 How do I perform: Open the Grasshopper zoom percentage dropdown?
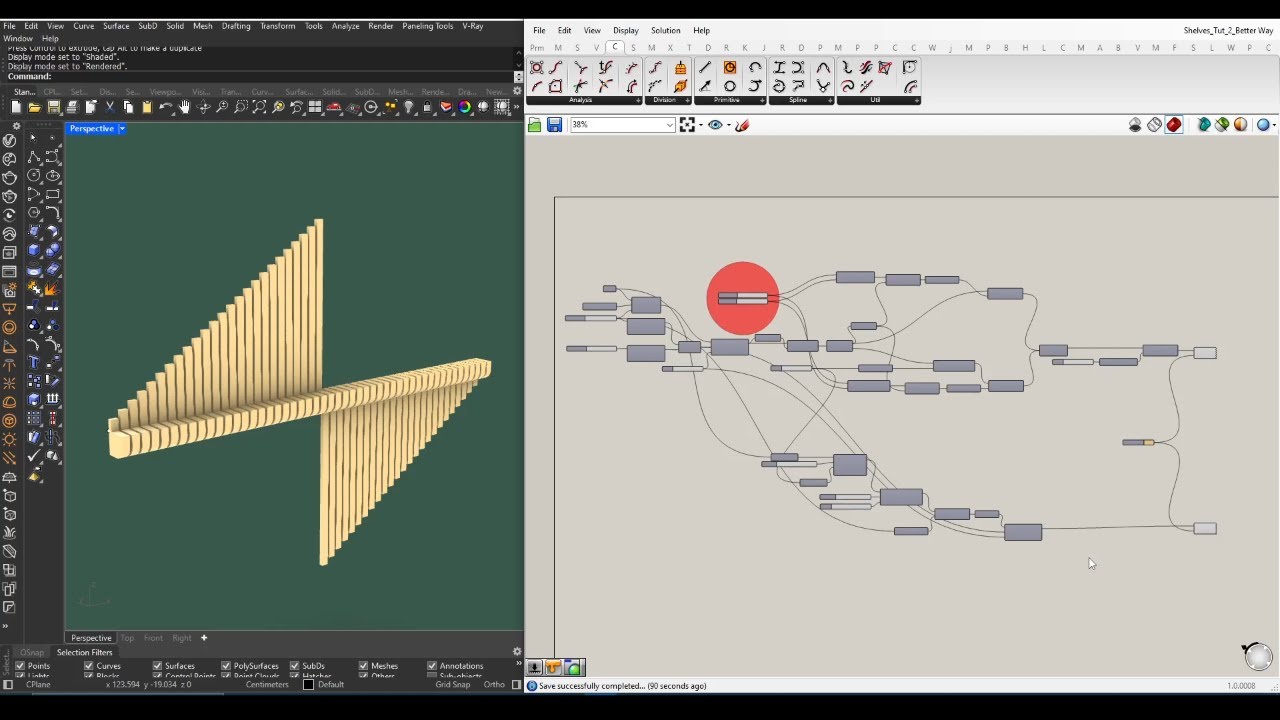tap(669, 124)
